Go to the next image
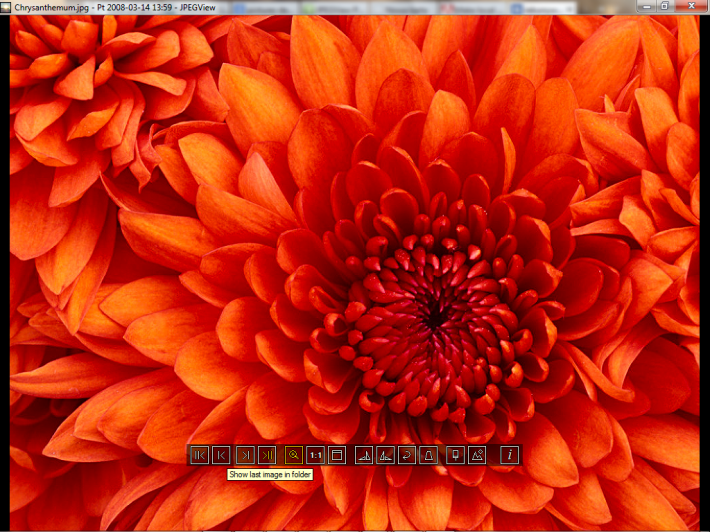The height and width of the screenshot is (532, 710). coord(245,455)
